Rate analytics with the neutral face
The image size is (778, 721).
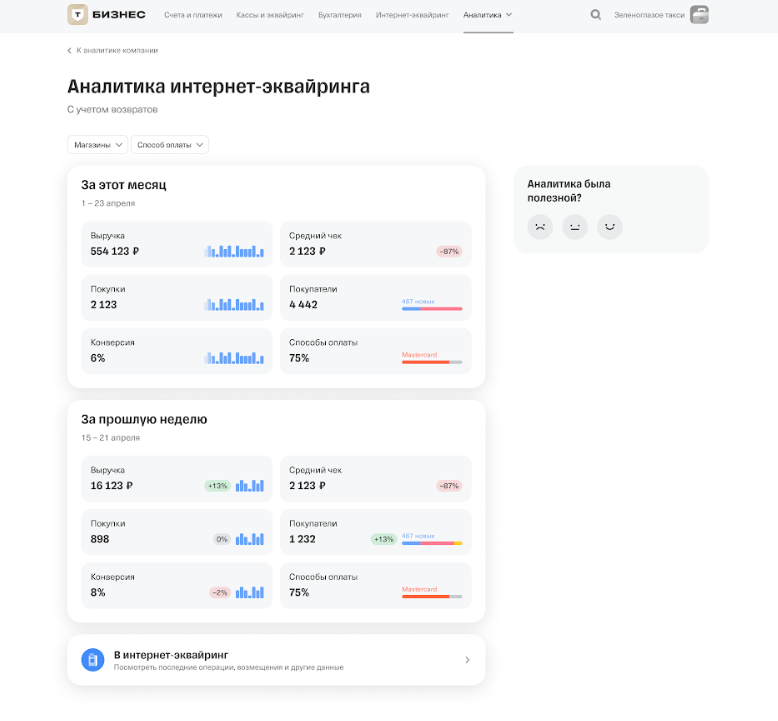pos(574,227)
